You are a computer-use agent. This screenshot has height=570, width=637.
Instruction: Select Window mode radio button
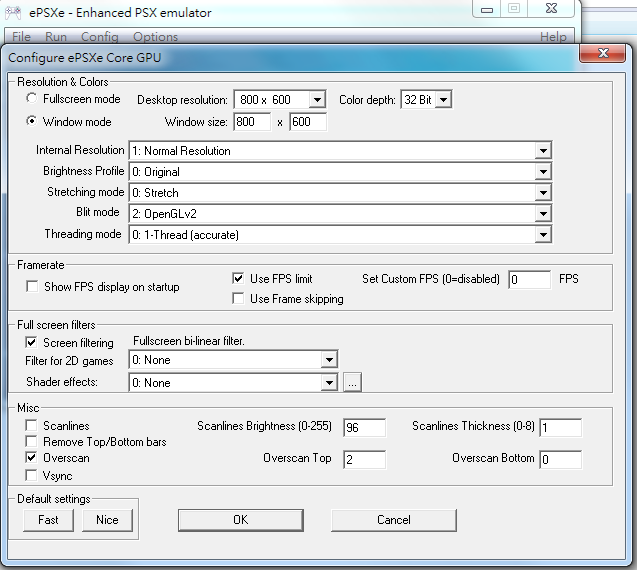pyautogui.click(x=31, y=121)
